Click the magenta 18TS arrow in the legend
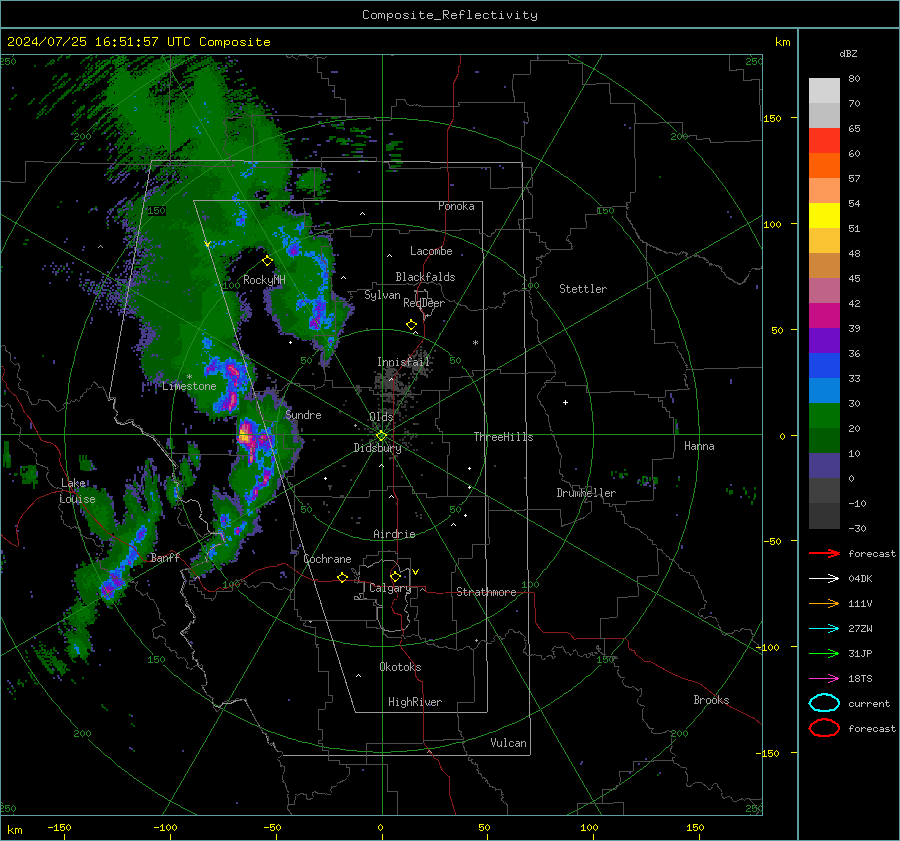The height and width of the screenshot is (841, 900). pyautogui.click(x=824, y=679)
